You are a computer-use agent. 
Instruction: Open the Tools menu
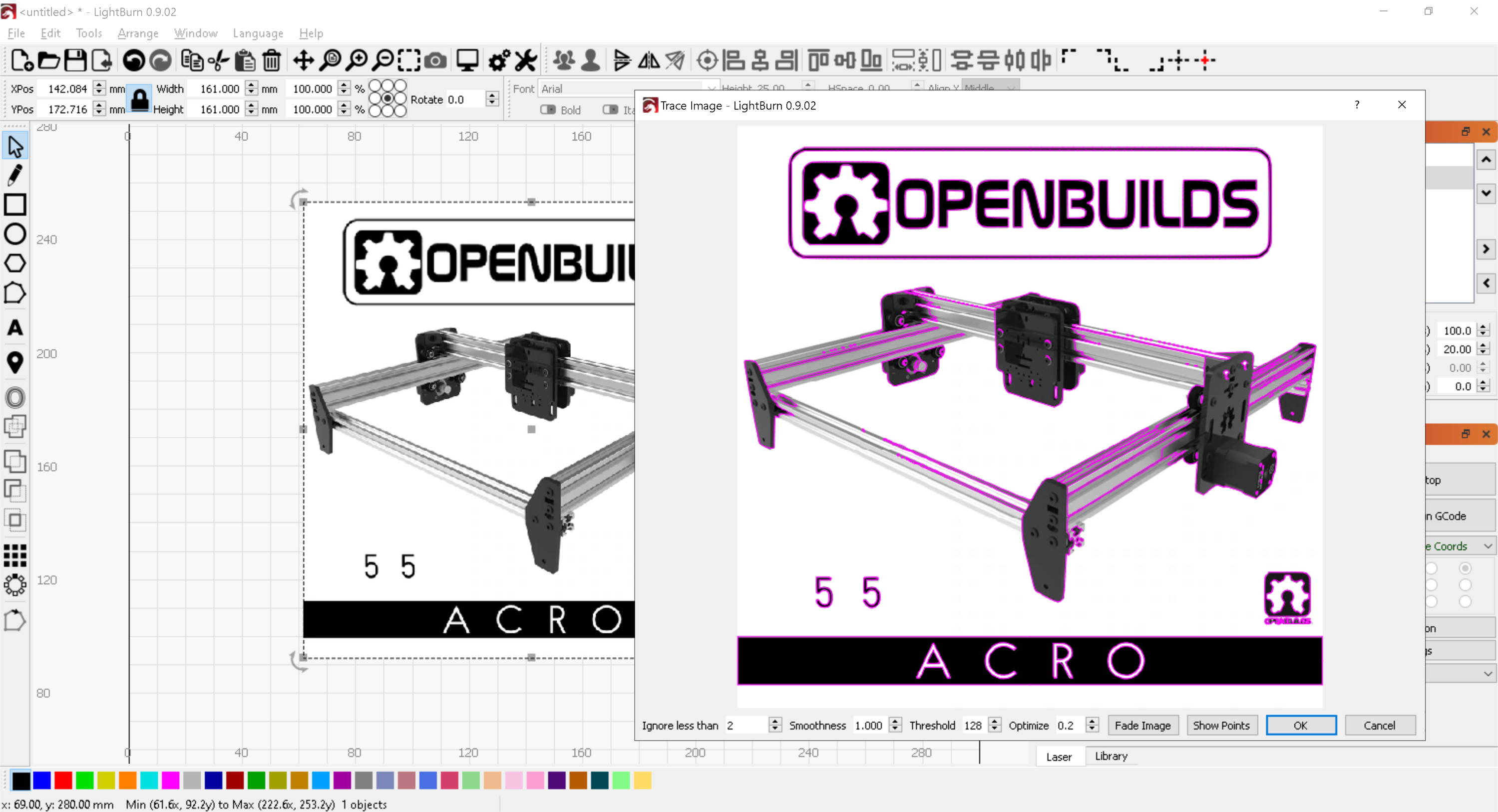pos(89,33)
